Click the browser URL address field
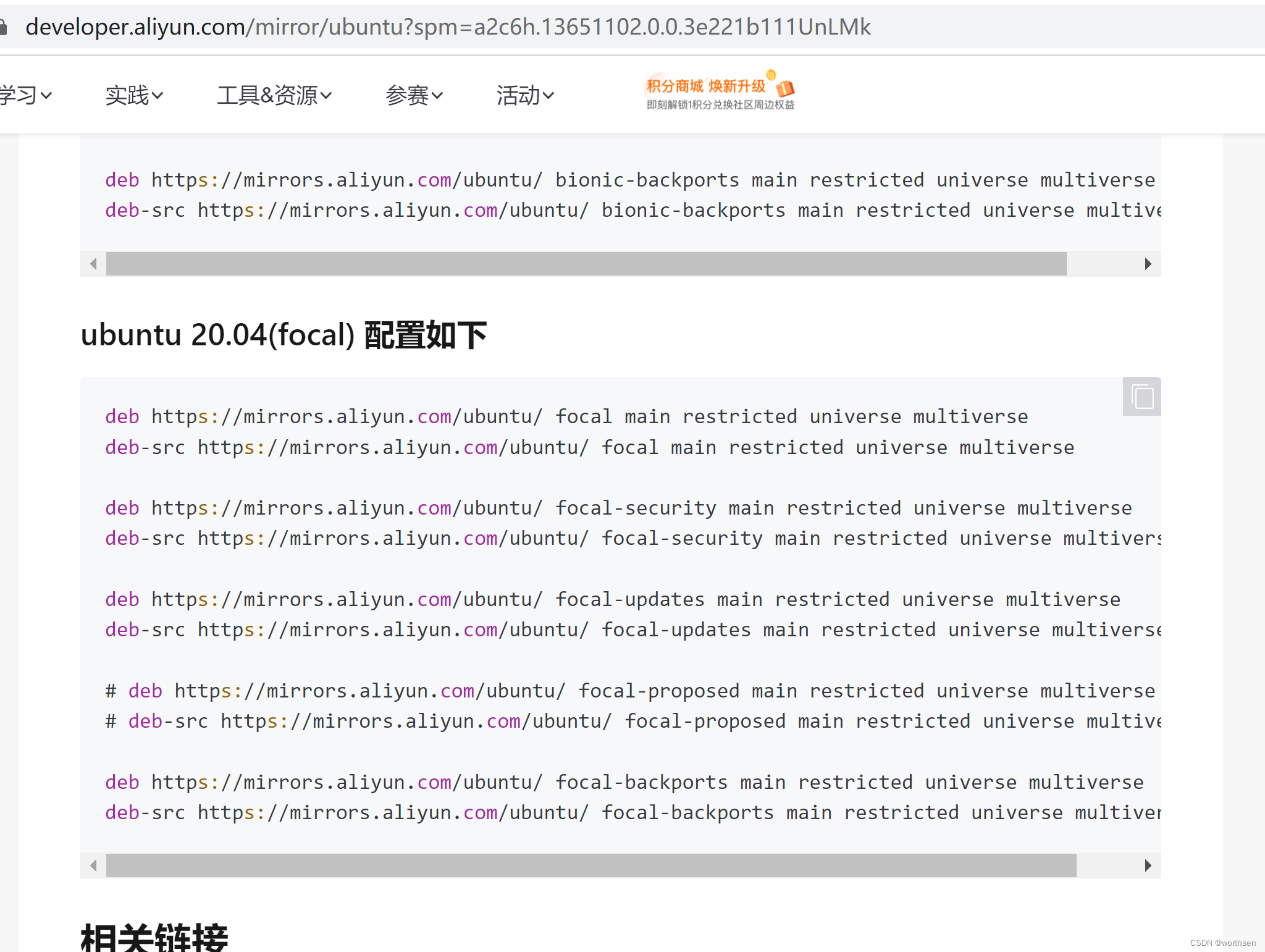 [x=448, y=27]
